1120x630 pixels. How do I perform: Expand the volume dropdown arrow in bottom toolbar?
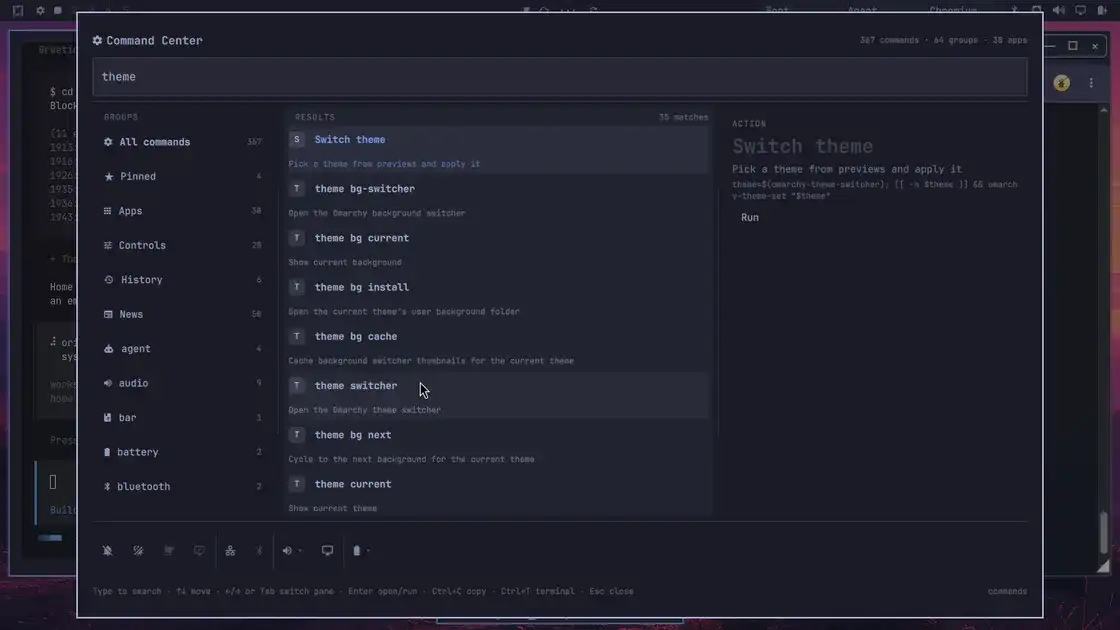click(x=300, y=551)
